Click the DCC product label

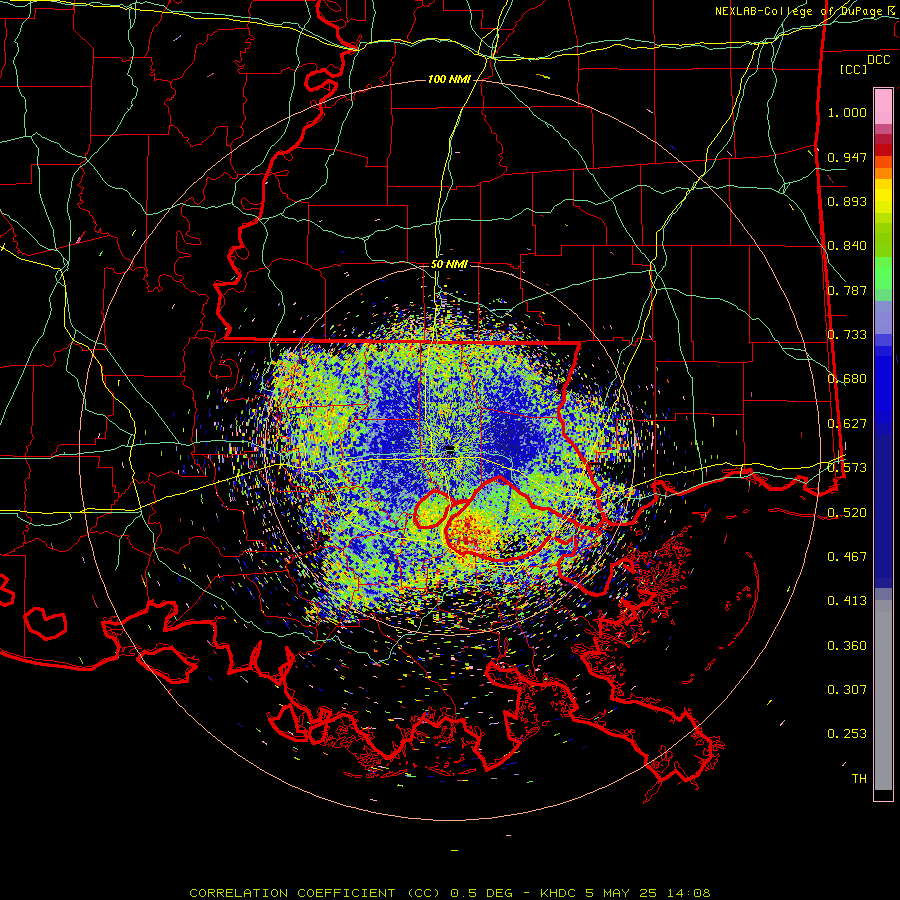878,60
